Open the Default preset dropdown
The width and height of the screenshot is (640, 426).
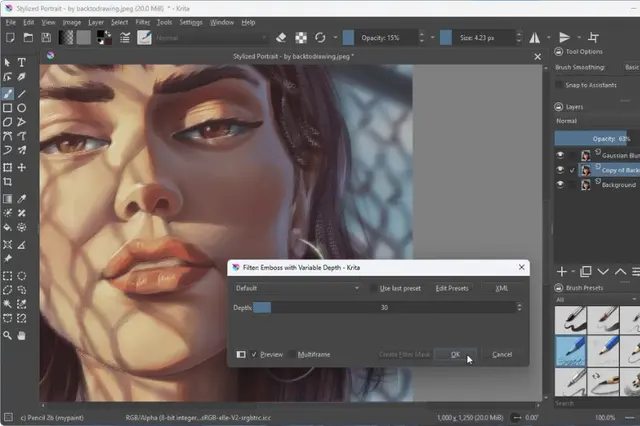tap(297, 288)
